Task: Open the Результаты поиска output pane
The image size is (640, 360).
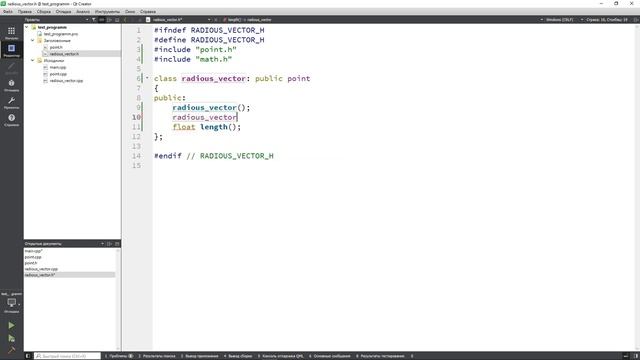Action: click(157, 356)
